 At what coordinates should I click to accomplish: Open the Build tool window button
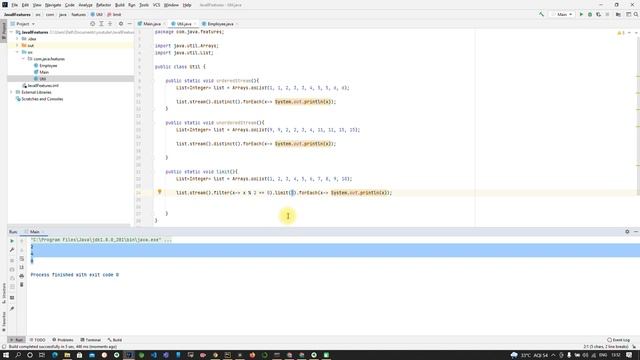115,340
